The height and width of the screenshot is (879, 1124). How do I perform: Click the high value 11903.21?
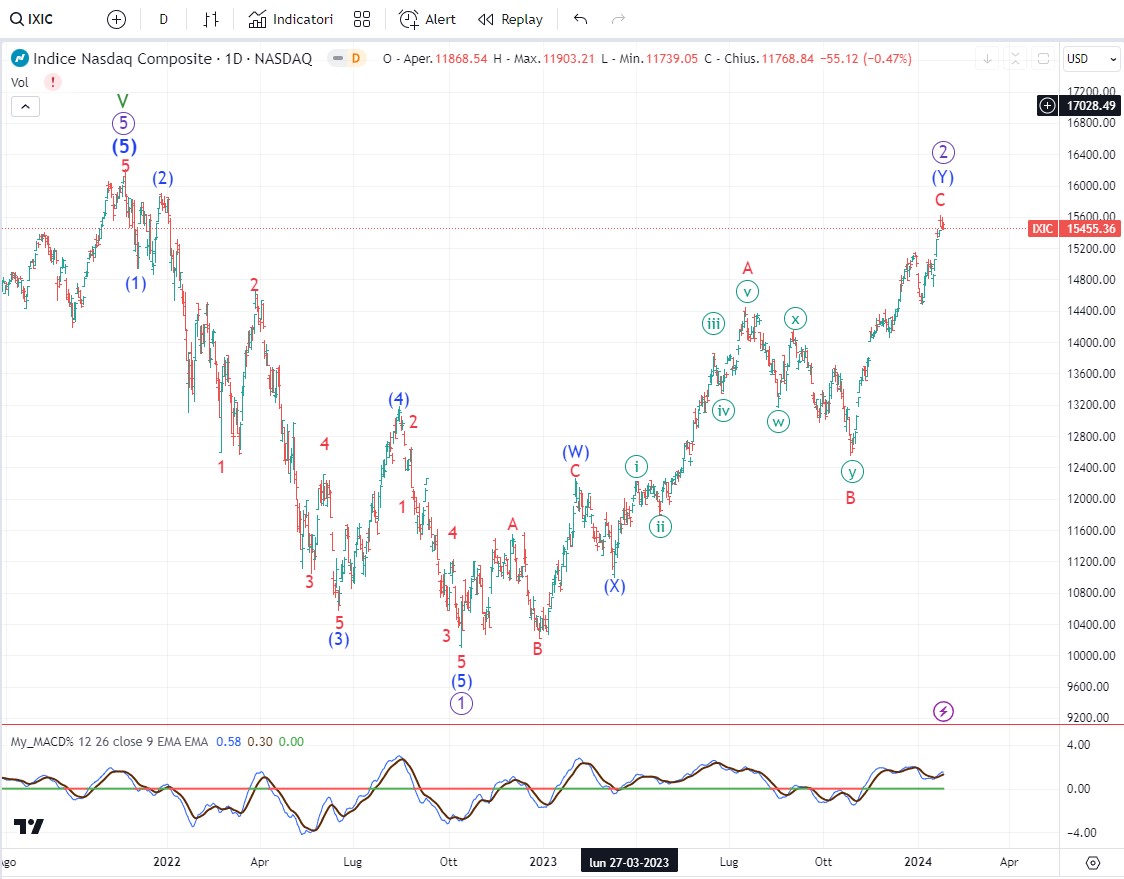[568, 59]
